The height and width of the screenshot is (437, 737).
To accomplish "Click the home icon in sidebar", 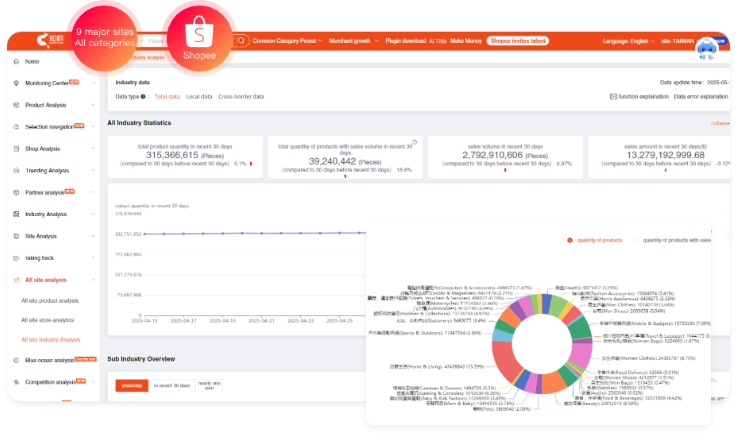I will pos(16,62).
